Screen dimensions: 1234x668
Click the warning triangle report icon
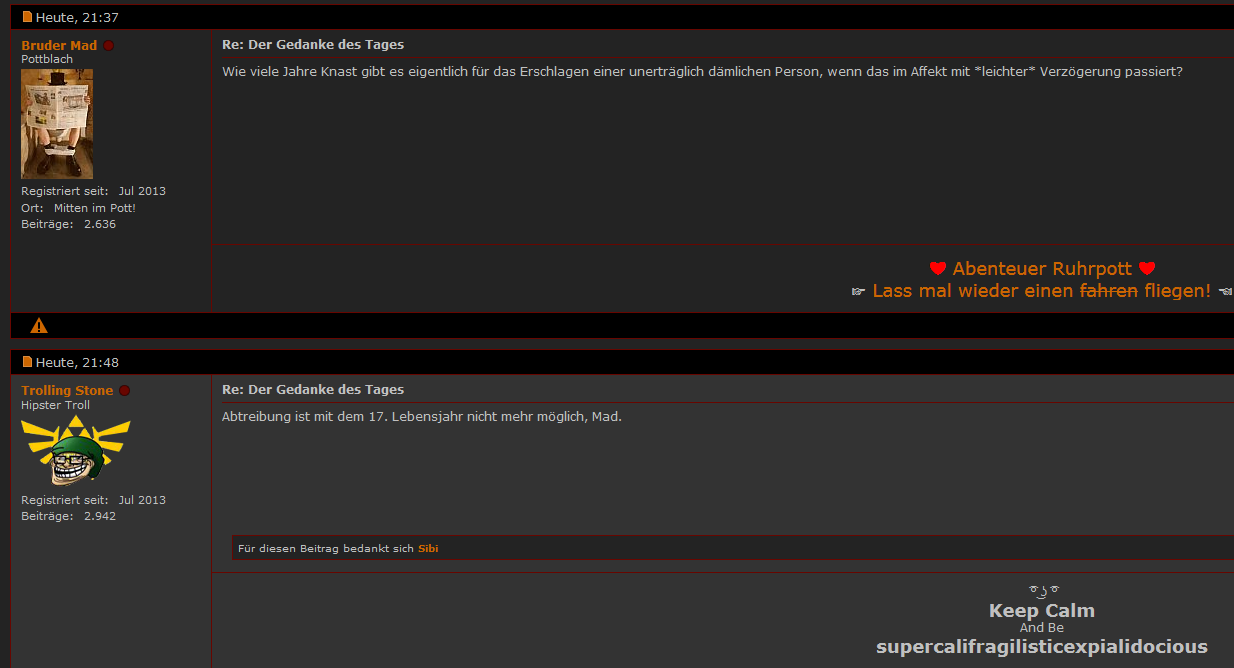point(39,325)
